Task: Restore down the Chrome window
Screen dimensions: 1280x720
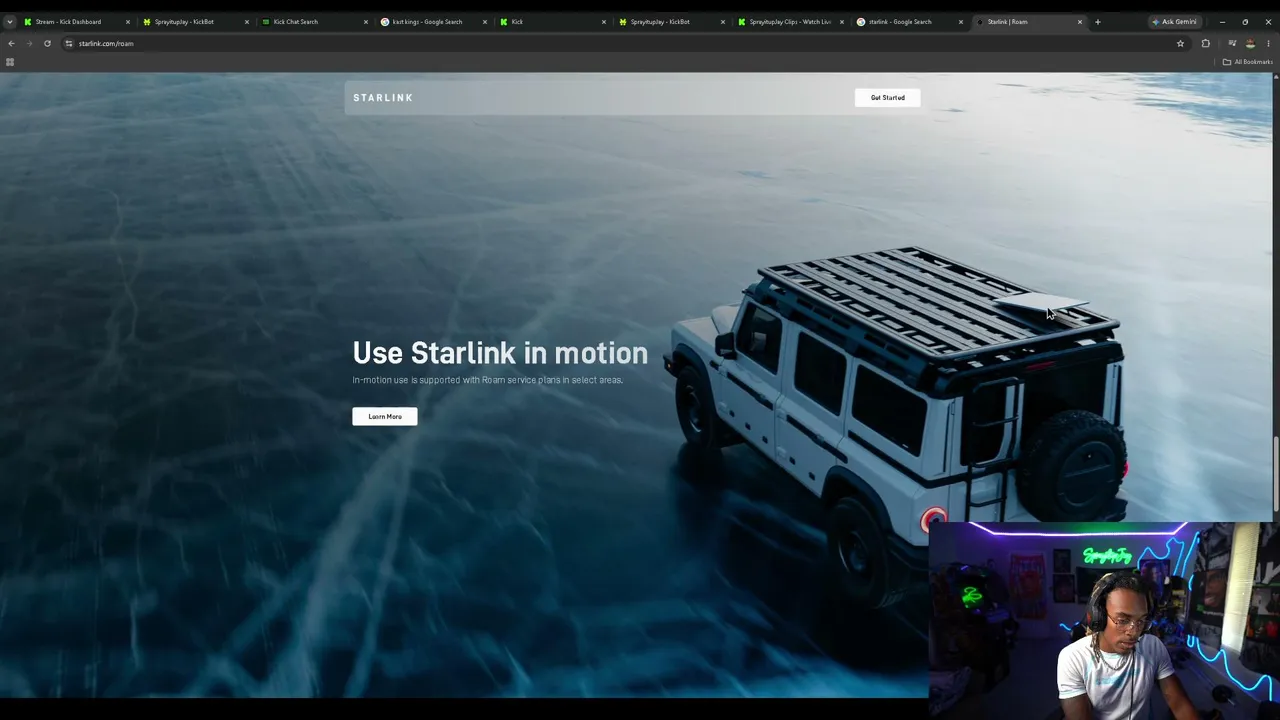Action: click(1245, 22)
